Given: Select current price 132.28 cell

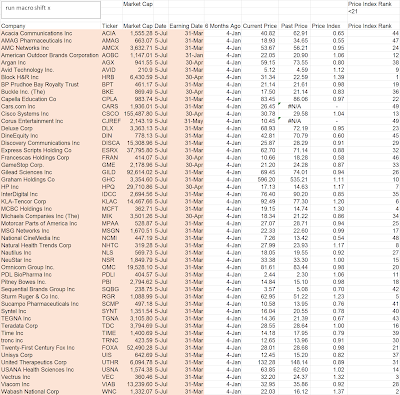Looking at the screenshot, I should pyautogui.click(x=260, y=363).
